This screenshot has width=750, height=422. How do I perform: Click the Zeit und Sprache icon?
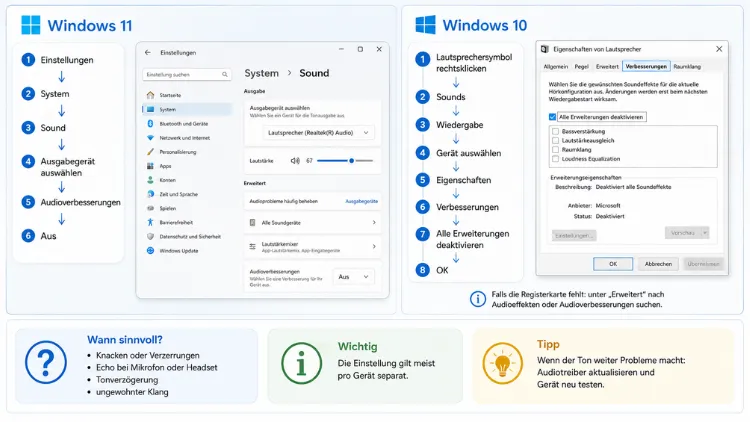tap(150, 194)
